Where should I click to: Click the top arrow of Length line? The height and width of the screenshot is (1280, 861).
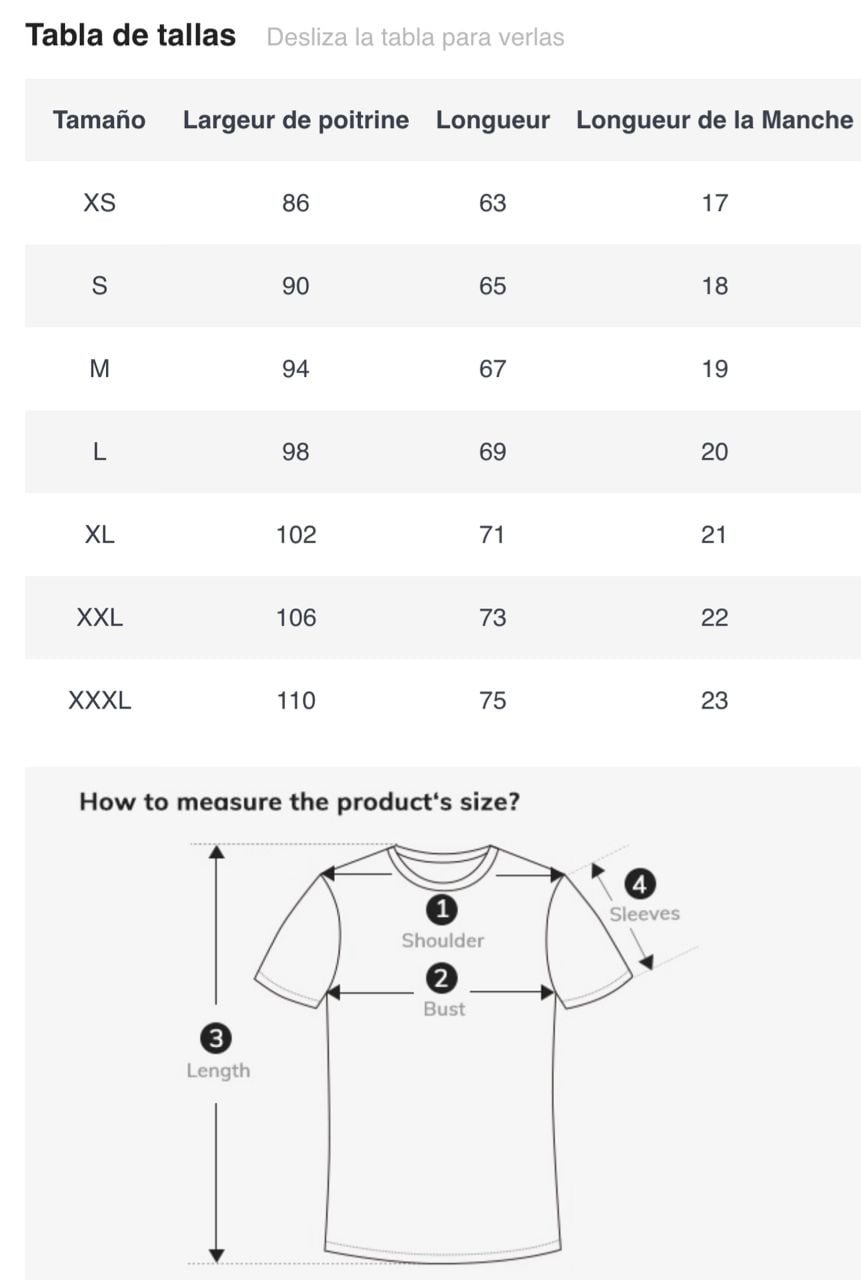point(216,852)
